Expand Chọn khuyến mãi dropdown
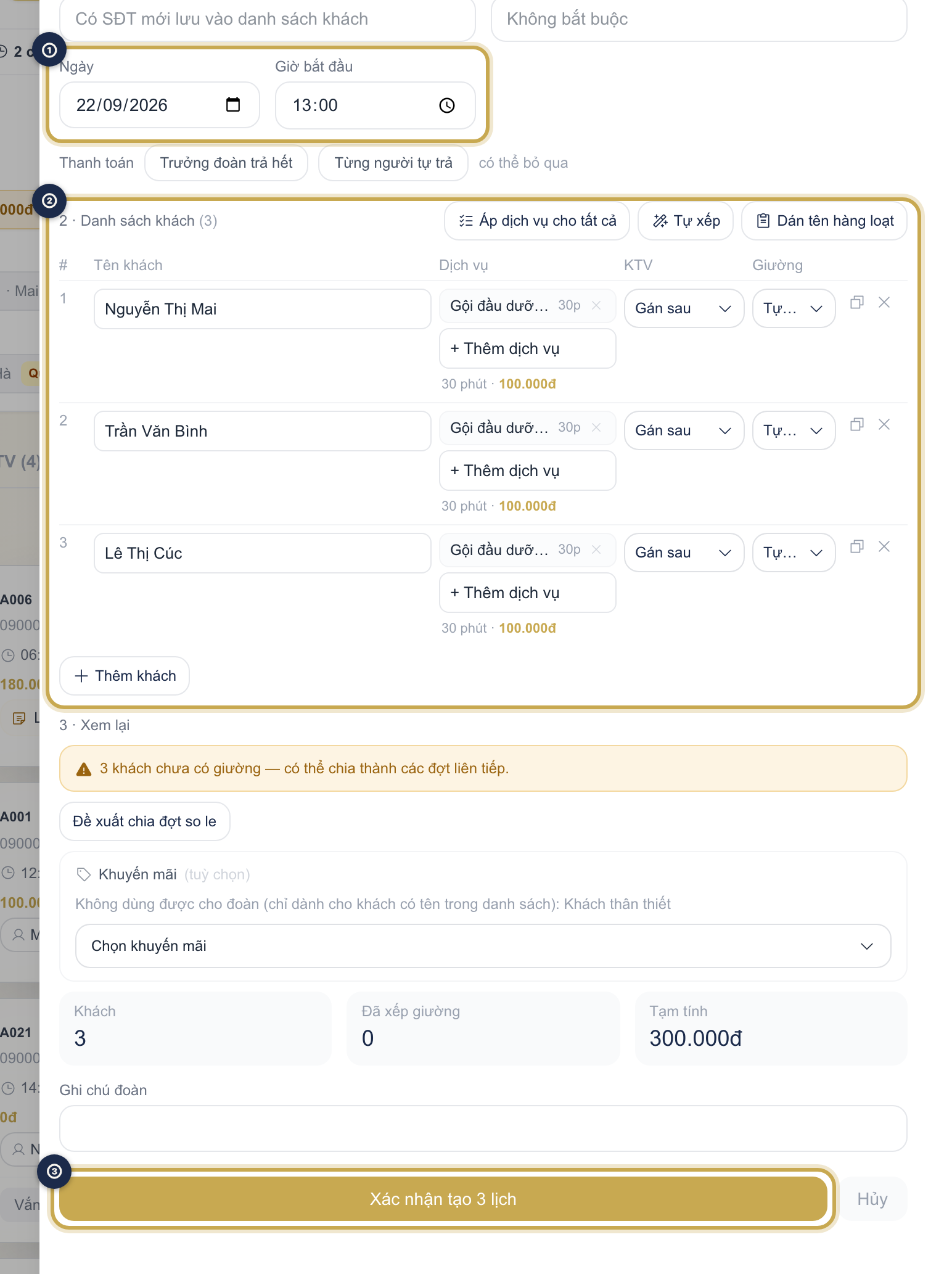 pos(483,946)
